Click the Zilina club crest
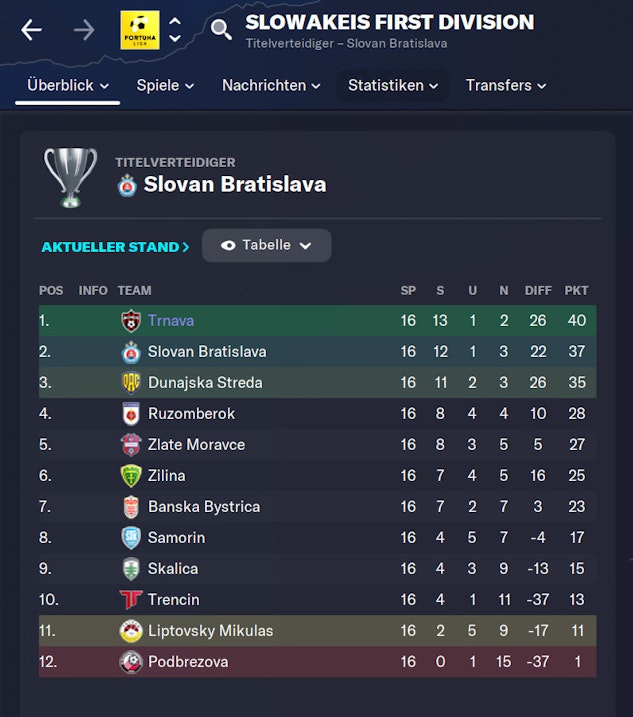633x717 pixels. tap(130, 476)
